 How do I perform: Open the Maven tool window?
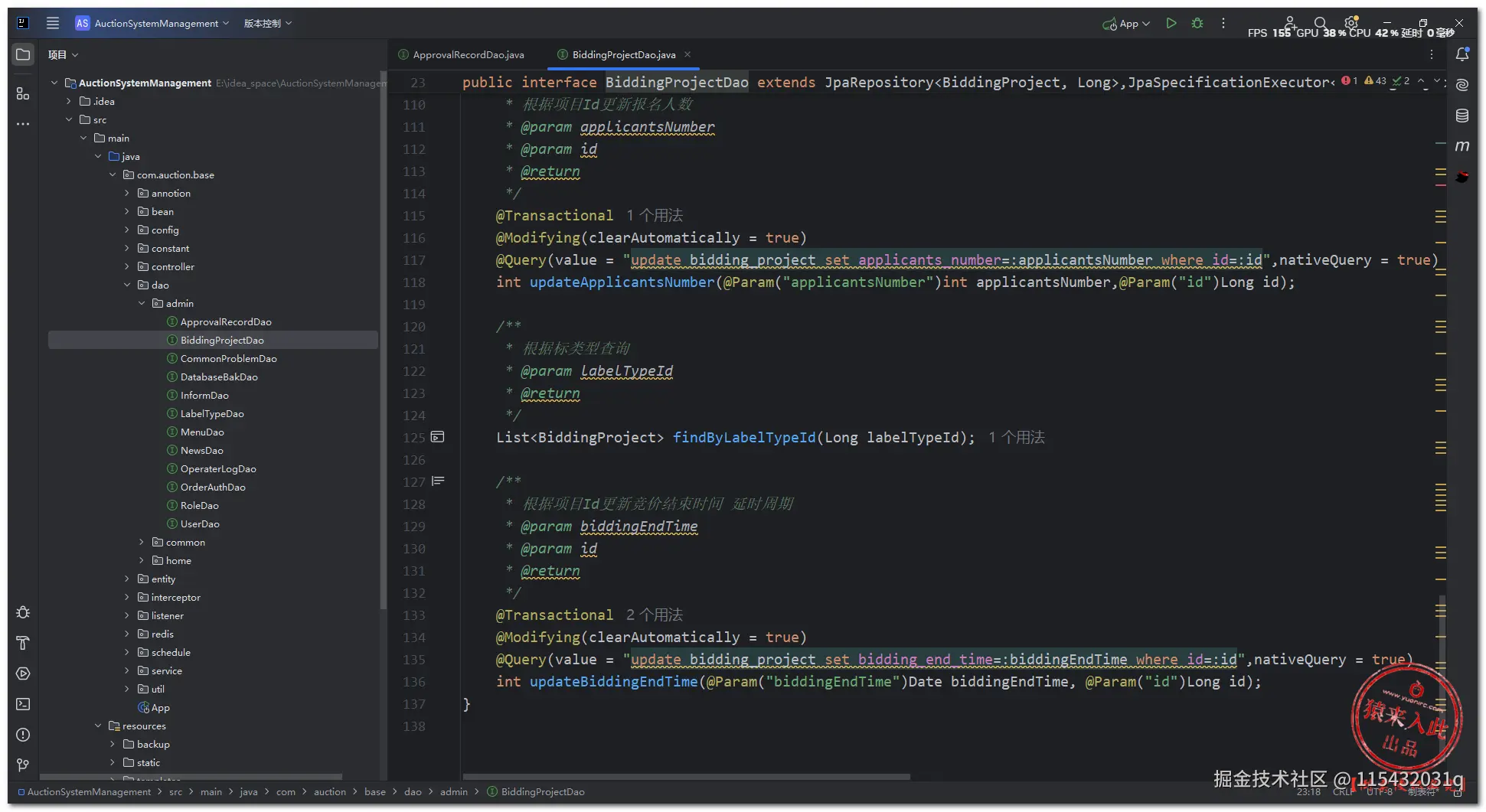pyautogui.click(x=1462, y=146)
